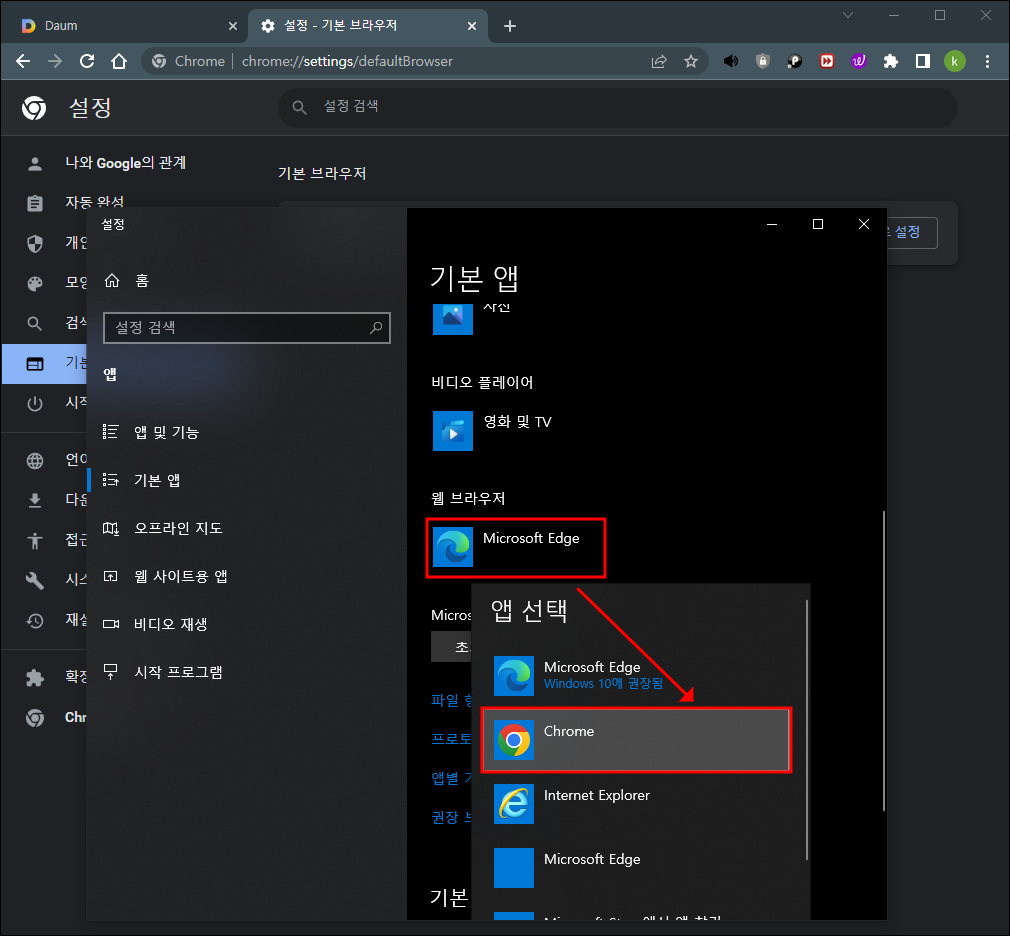Click the puzzle extensions icon in Chrome sidebar
This screenshot has height=936, width=1010.
(35, 677)
